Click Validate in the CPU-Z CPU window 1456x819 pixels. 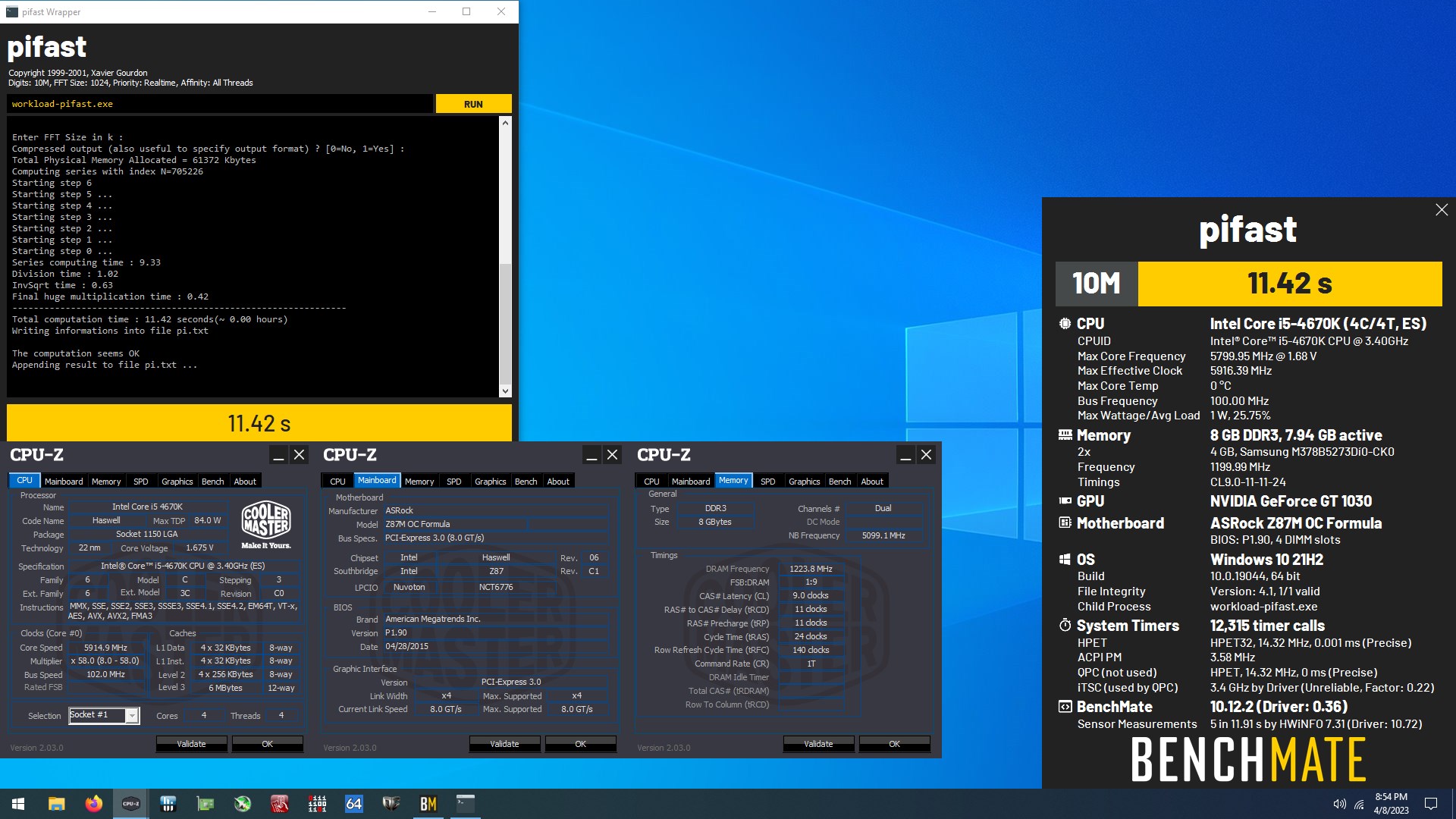(191, 744)
